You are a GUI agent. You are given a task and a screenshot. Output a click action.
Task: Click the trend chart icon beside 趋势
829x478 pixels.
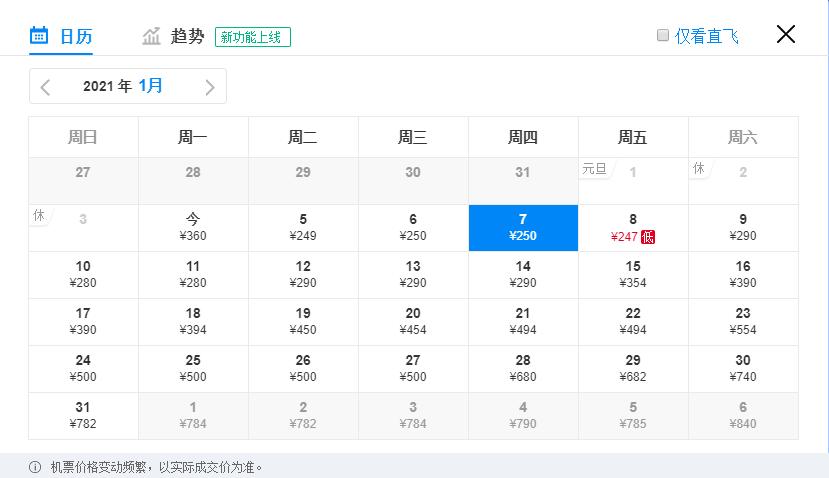pos(151,36)
